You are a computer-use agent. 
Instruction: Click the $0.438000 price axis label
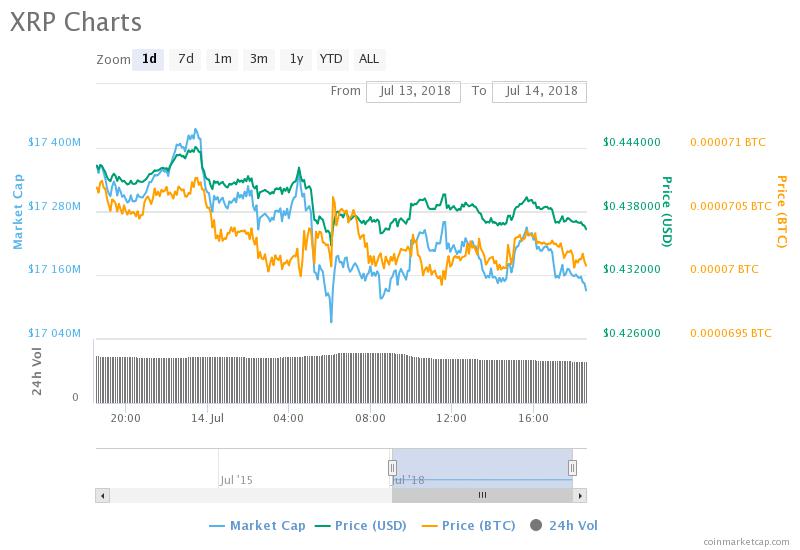click(632, 206)
